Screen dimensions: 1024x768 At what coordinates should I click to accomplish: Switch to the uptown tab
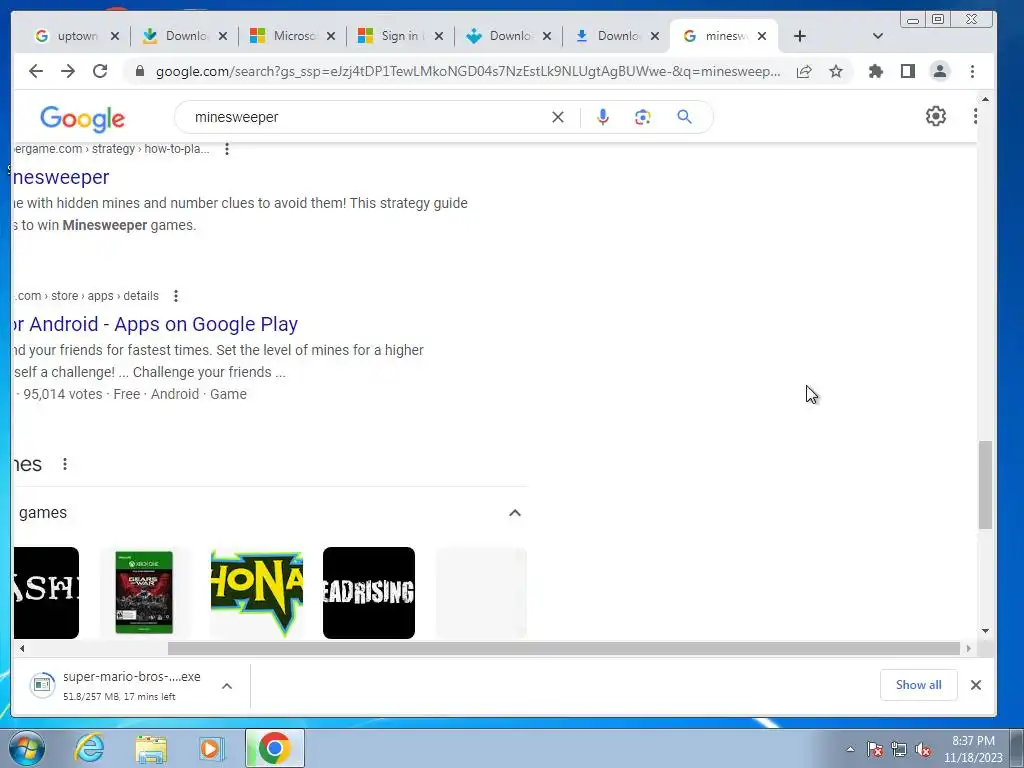tap(76, 36)
